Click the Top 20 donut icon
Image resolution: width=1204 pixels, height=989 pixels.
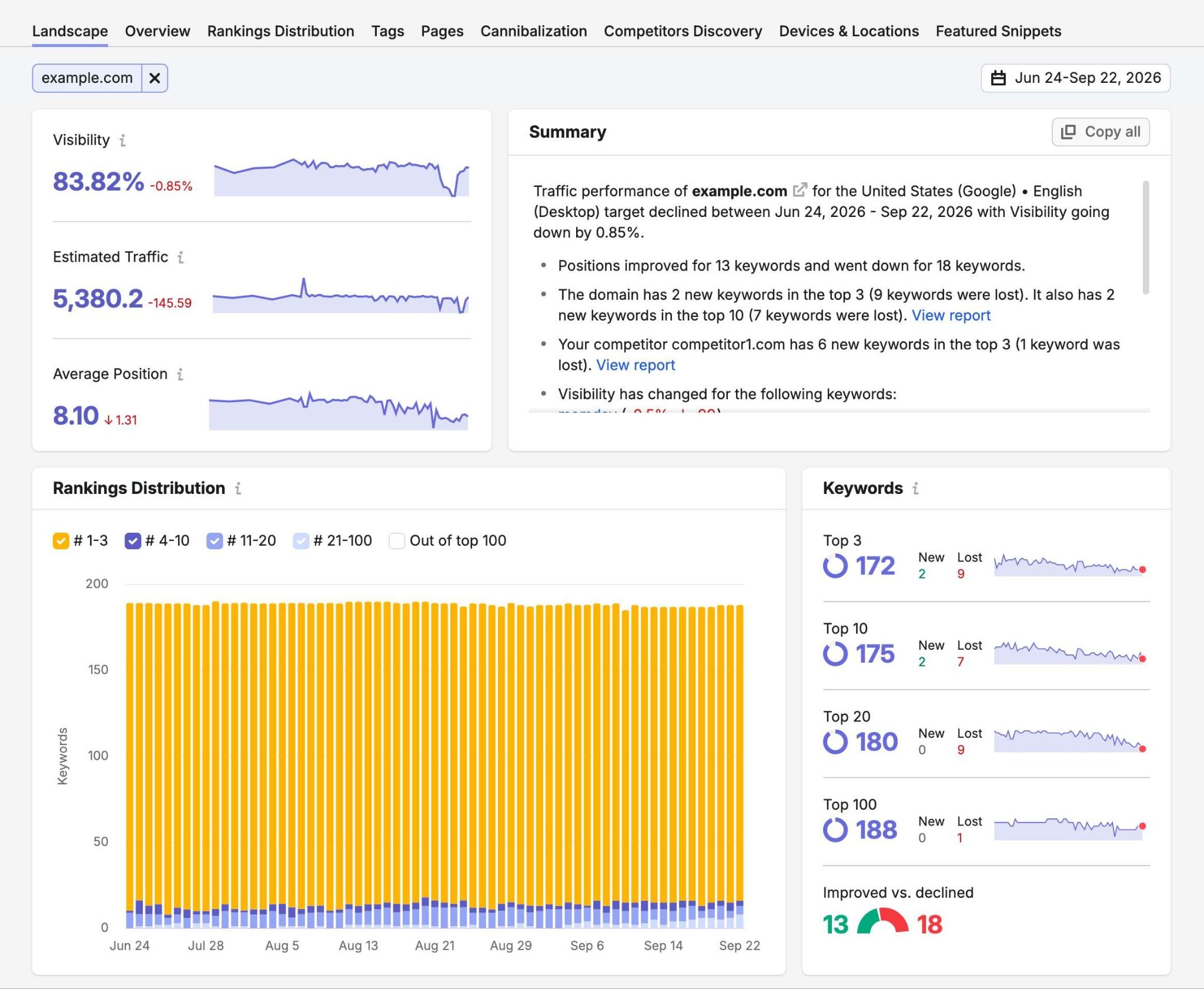tap(835, 742)
